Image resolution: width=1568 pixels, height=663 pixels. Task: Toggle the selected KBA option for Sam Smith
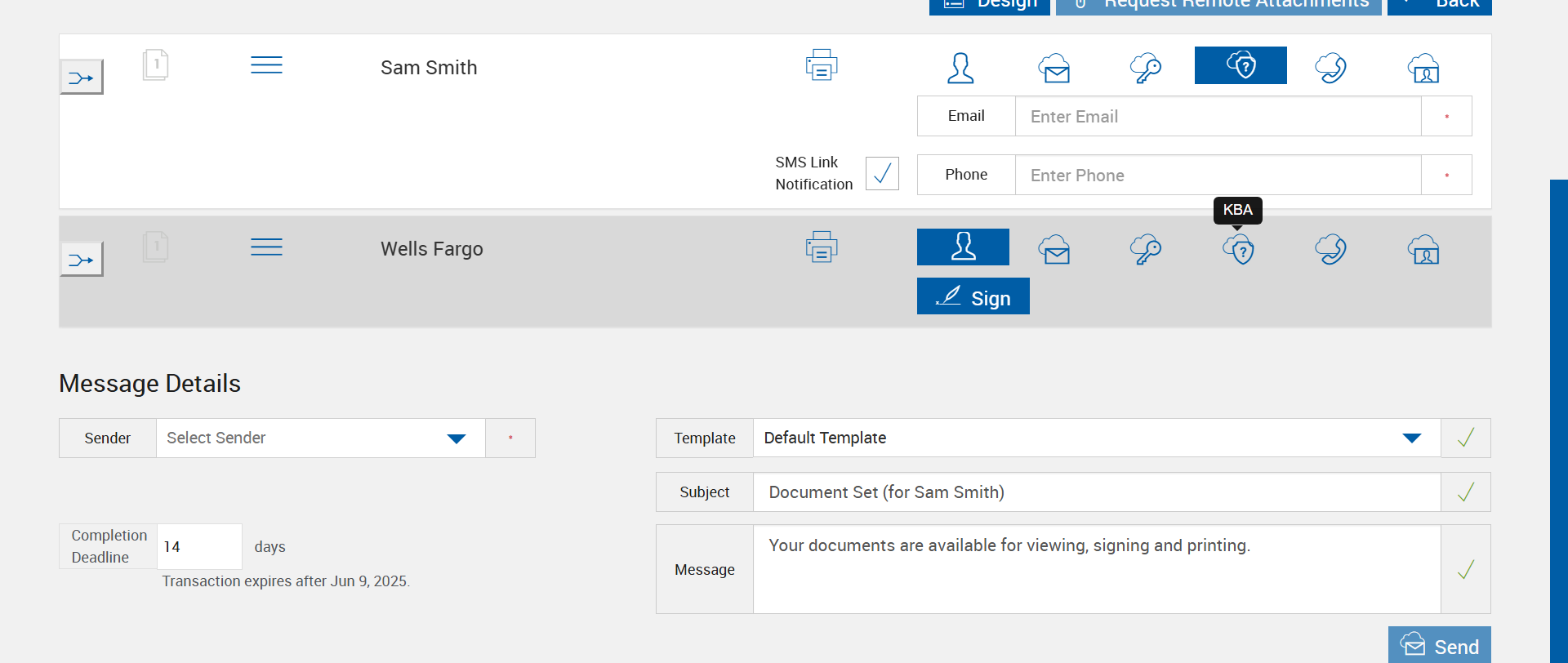point(1241,65)
